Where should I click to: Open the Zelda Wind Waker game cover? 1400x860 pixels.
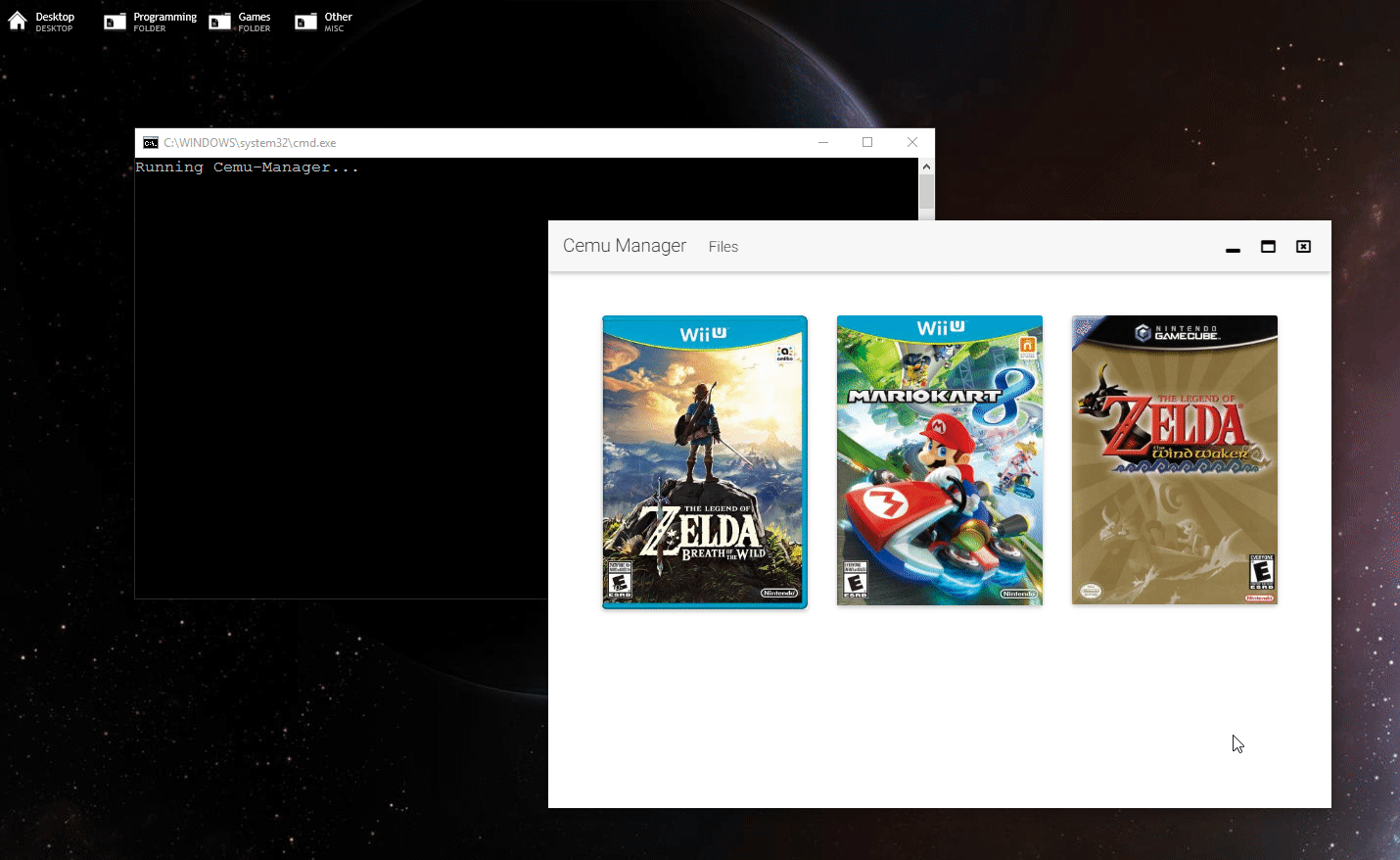click(x=1175, y=460)
